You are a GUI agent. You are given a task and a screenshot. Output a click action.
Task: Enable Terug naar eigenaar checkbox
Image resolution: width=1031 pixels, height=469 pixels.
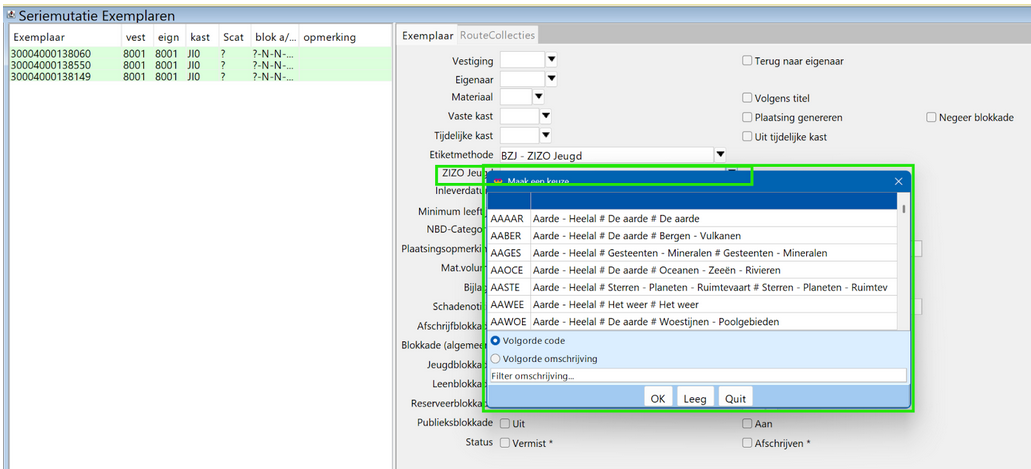click(747, 61)
